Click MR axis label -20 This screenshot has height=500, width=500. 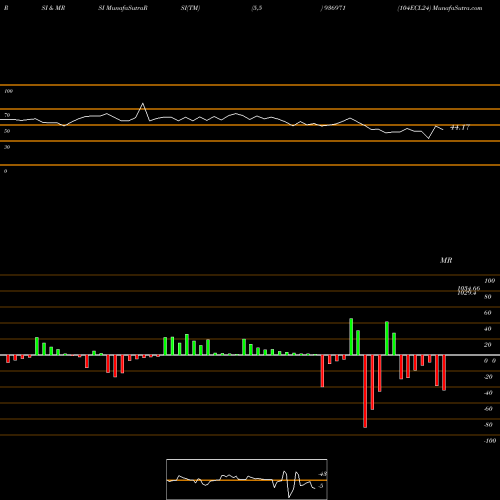[488, 377]
